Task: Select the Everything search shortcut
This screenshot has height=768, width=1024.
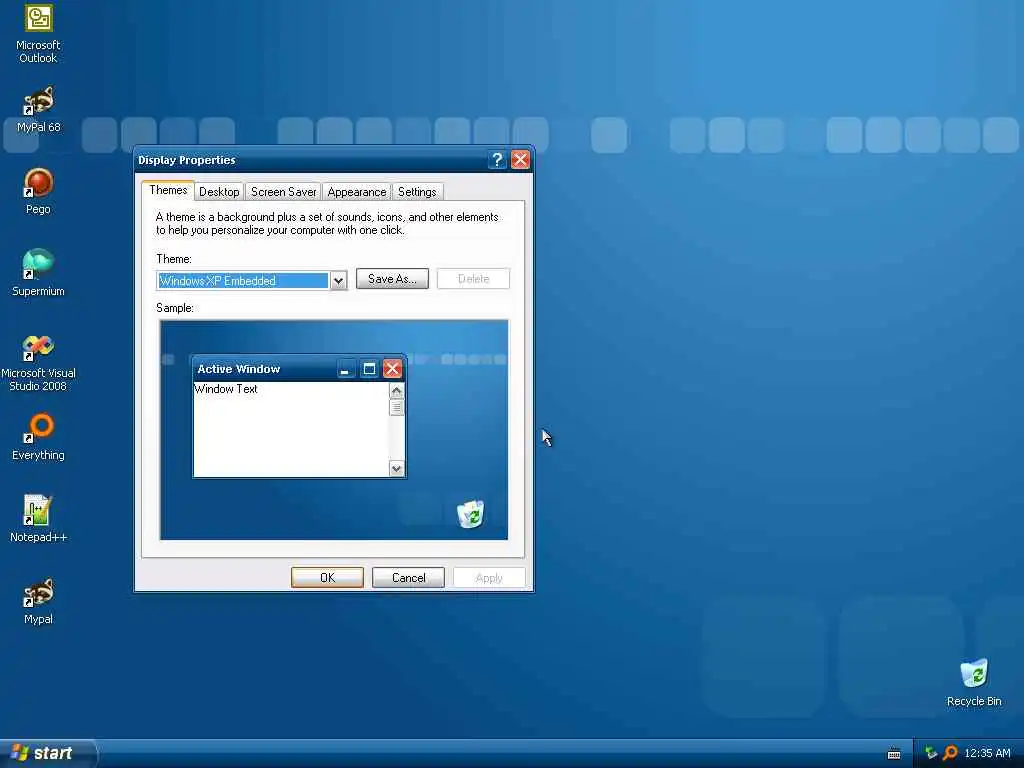Action: coord(39,437)
